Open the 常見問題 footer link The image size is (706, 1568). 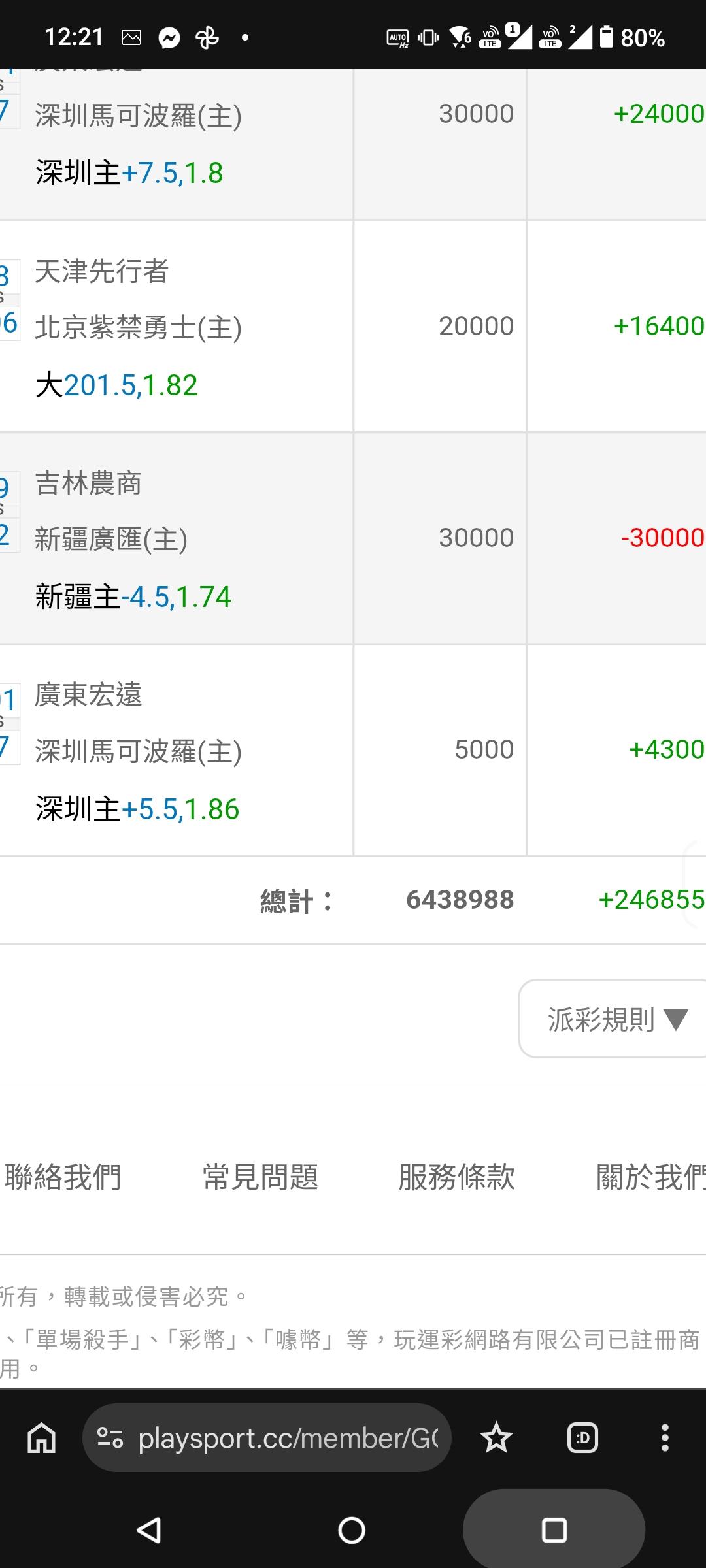260,1177
